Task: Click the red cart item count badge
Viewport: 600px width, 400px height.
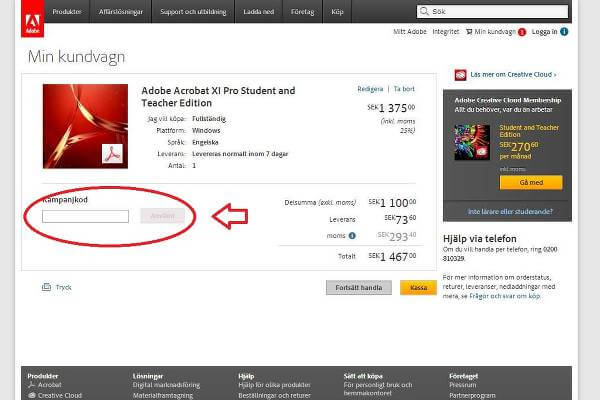Action: (522, 32)
